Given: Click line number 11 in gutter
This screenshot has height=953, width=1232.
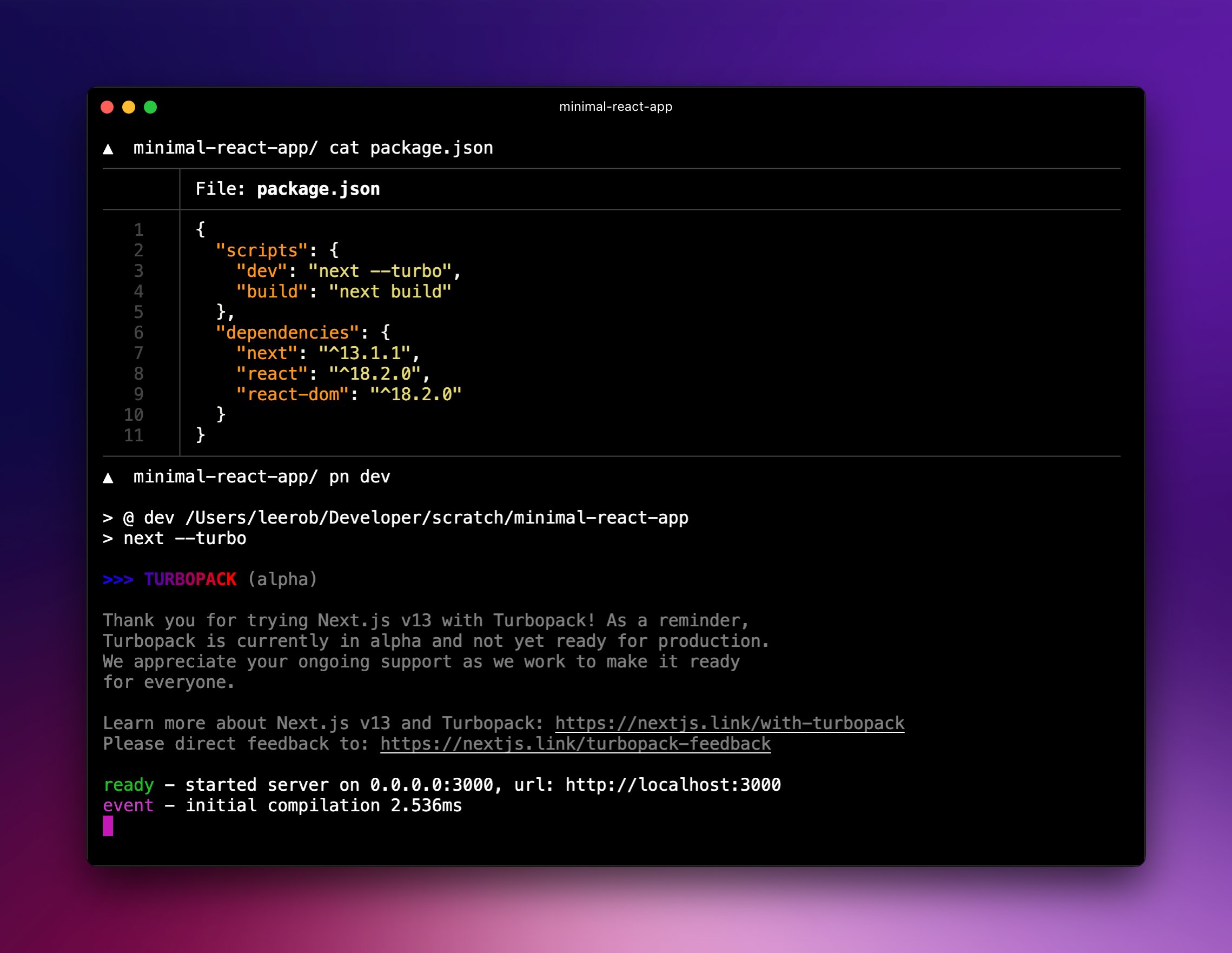Looking at the screenshot, I should click(x=134, y=435).
